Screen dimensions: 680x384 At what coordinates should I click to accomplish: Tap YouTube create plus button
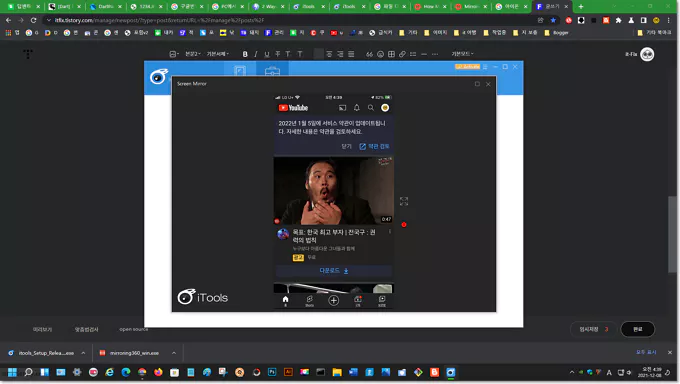point(333,300)
